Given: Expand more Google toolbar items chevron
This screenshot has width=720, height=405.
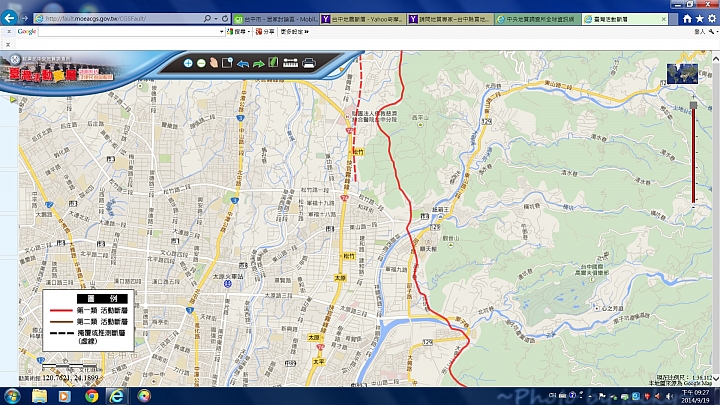Looking at the screenshot, I should [x=306, y=32].
